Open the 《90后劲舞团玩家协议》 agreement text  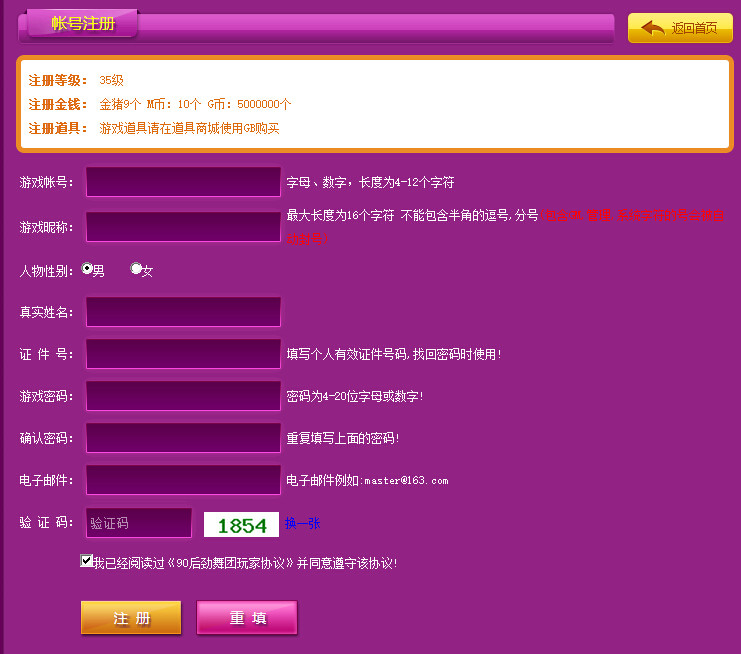[x=231, y=563]
